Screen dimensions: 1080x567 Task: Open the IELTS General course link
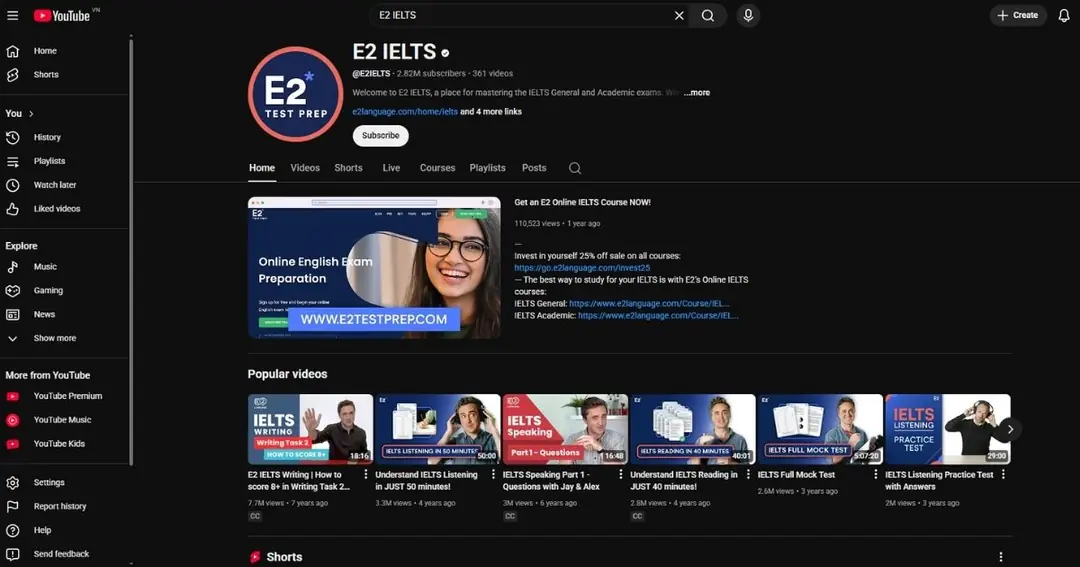click(649, 304)
